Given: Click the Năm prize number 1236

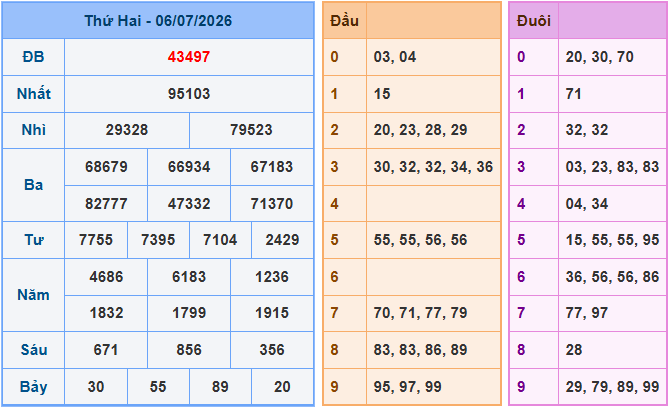Looking at the screenshot, I should coord(272,277).
